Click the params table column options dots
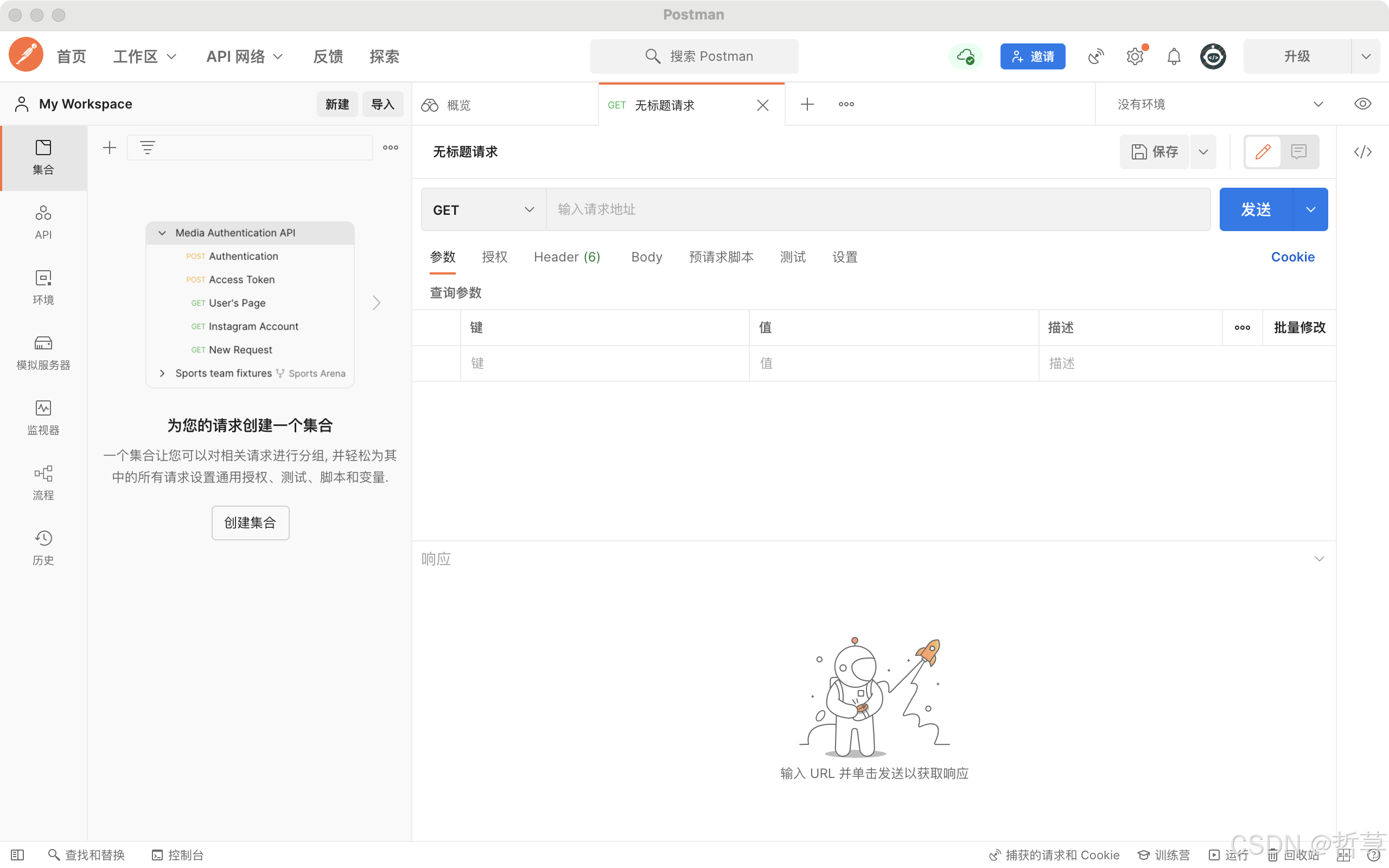1389x868 pixels. tap(1242, 327)
